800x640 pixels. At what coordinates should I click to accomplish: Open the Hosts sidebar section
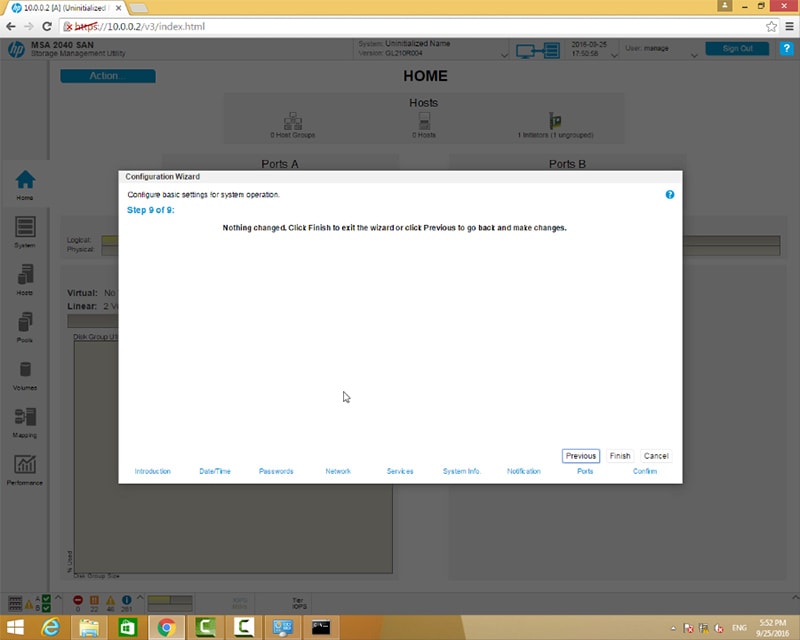point(25,280)
